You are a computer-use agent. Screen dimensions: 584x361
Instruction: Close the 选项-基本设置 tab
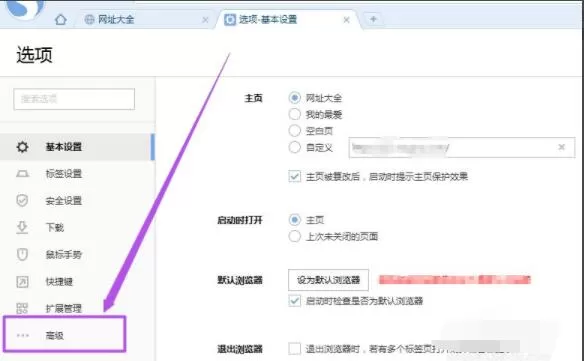coord(346,20)
